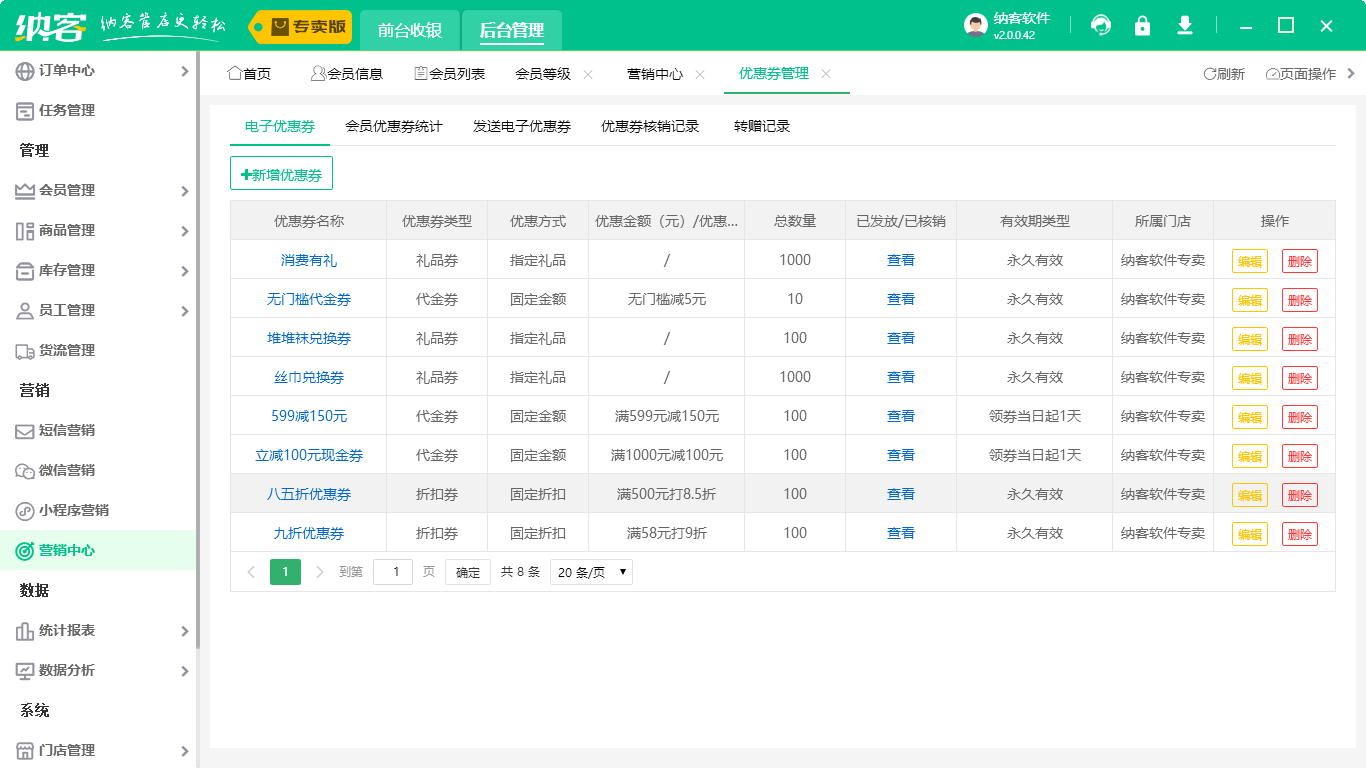Click the 小程序营销 icon
This screenshot has height=768, width=1366.
[25, 510]
